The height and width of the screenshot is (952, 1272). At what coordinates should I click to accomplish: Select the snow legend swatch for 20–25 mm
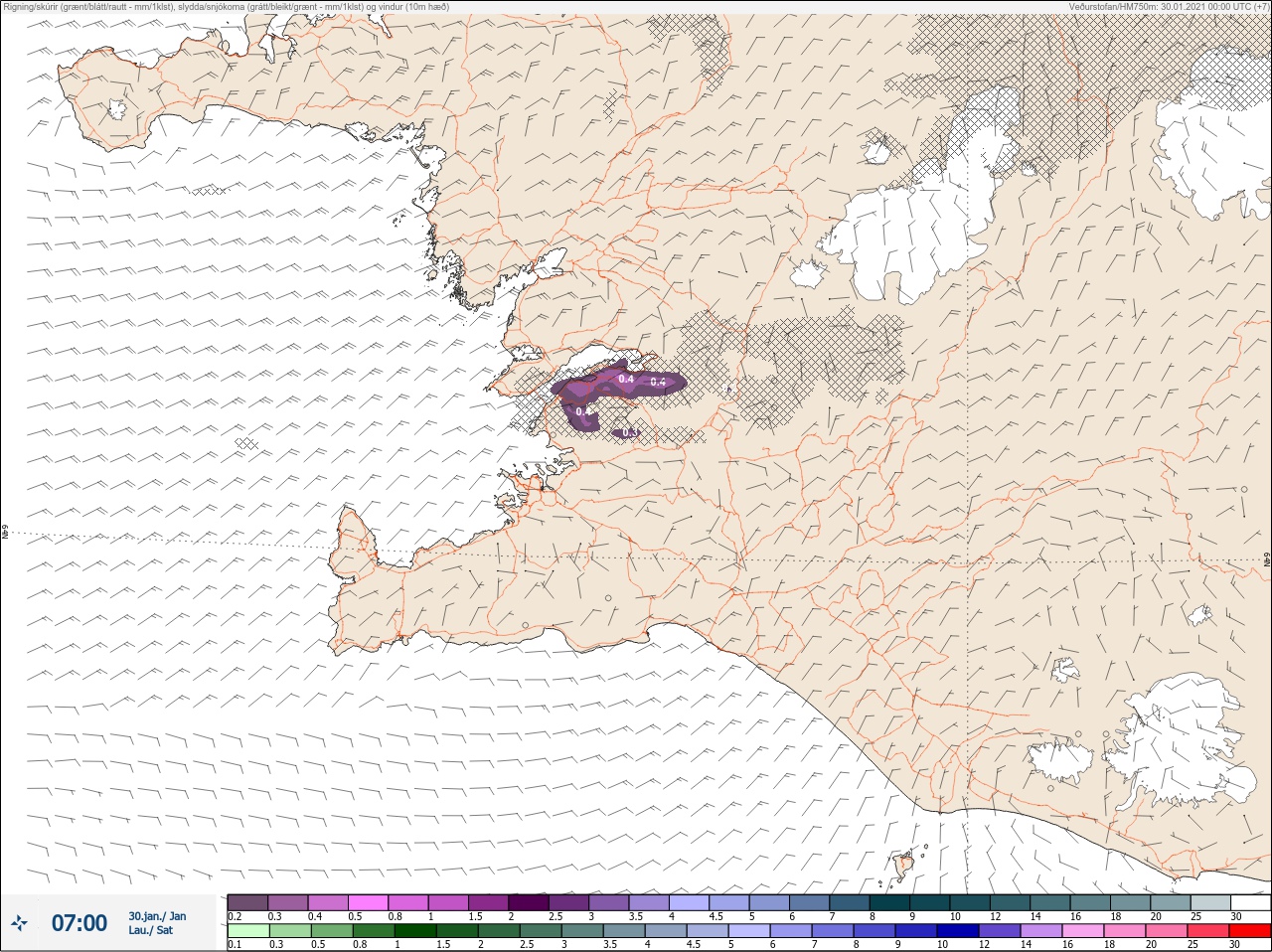tap(1173, 902)
